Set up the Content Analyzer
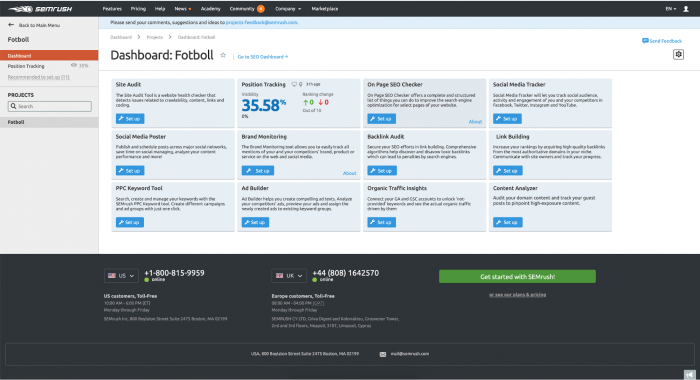Image resolution: width=700 pixels, height=380 pixels. (508, 222)
